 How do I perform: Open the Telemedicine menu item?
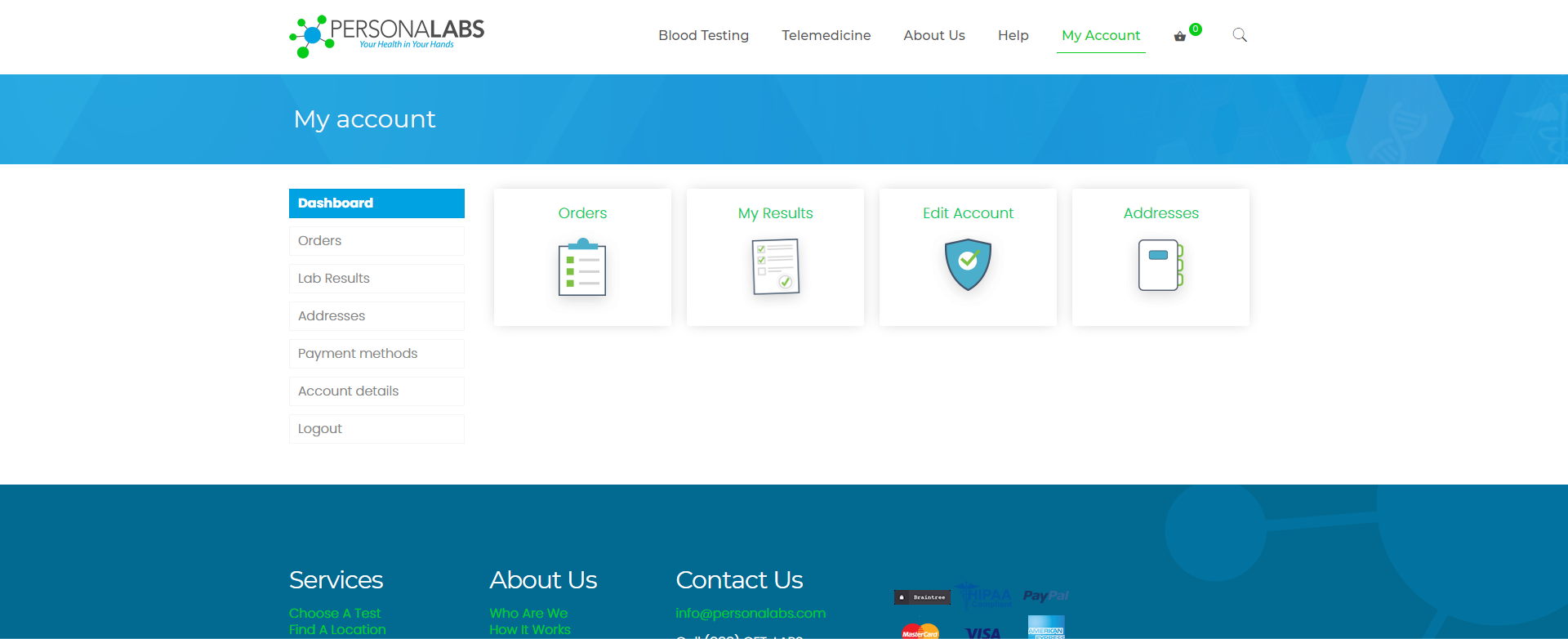tap(826, 35)
